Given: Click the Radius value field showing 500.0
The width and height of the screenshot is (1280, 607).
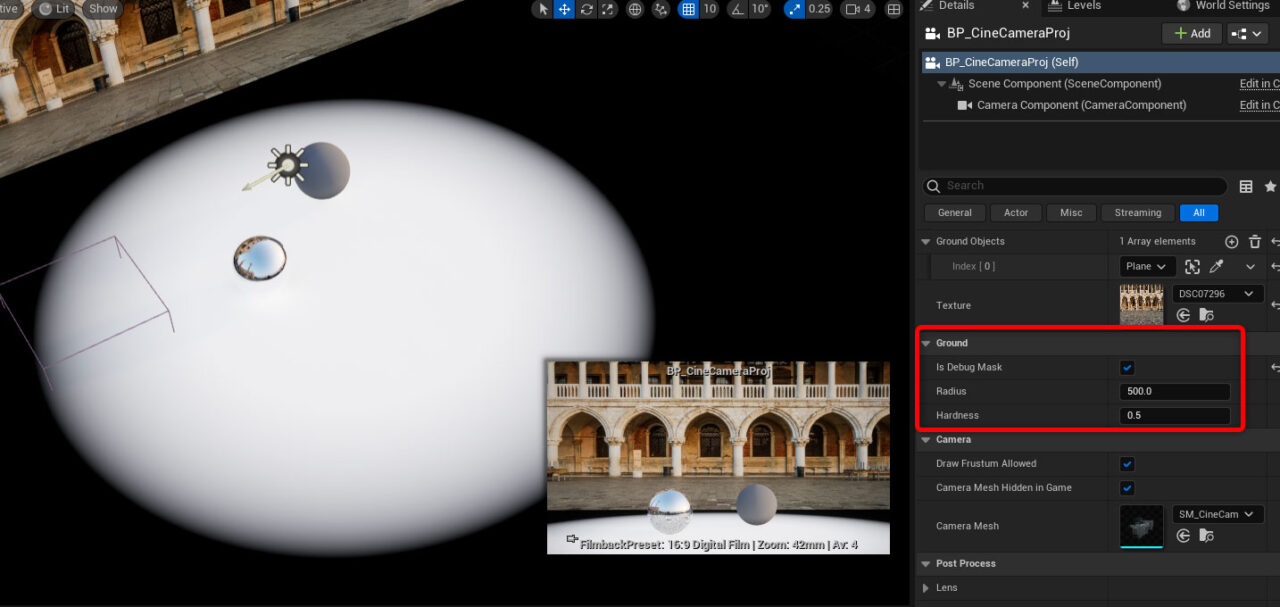Looking at the screenshot, I should (1174, 391).
